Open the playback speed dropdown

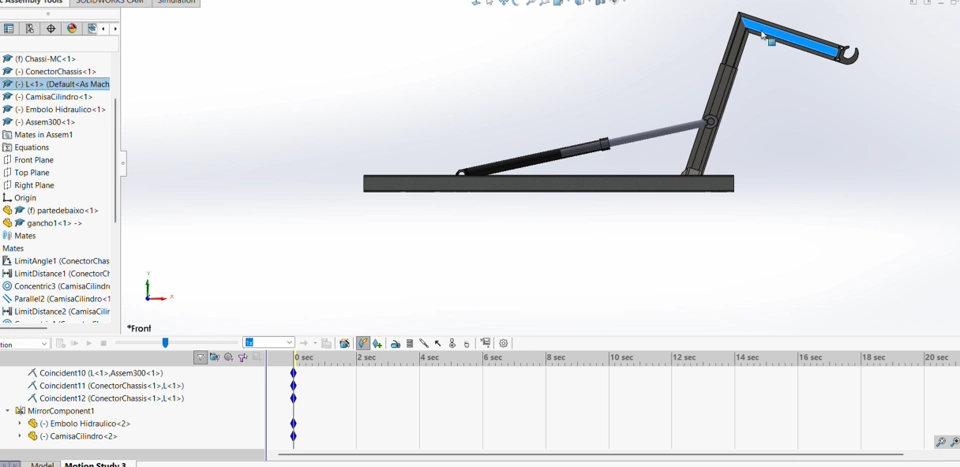point(289,343)
